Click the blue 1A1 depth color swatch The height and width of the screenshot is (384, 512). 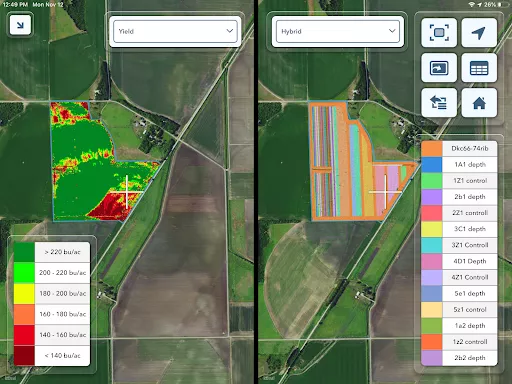432,164
